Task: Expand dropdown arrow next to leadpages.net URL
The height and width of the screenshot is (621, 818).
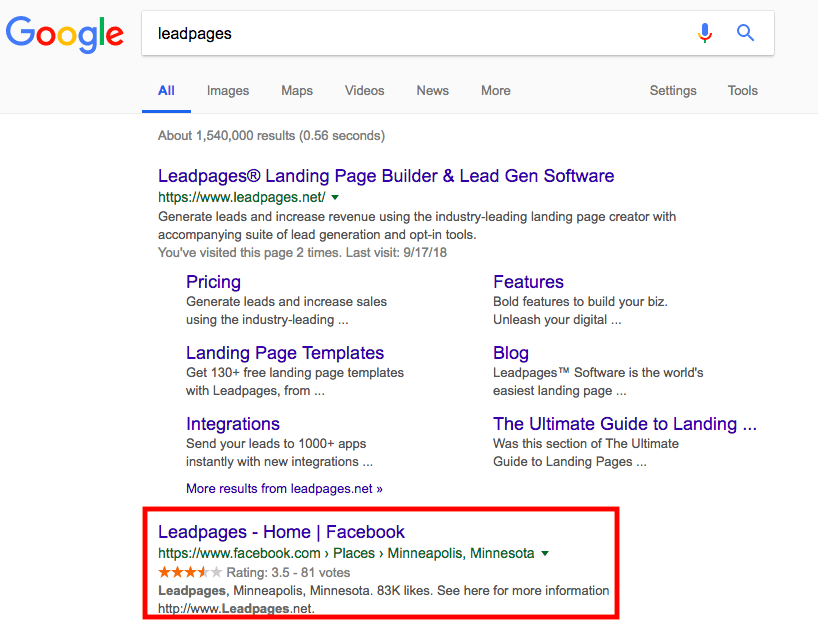Action: (x=335, y=197)
